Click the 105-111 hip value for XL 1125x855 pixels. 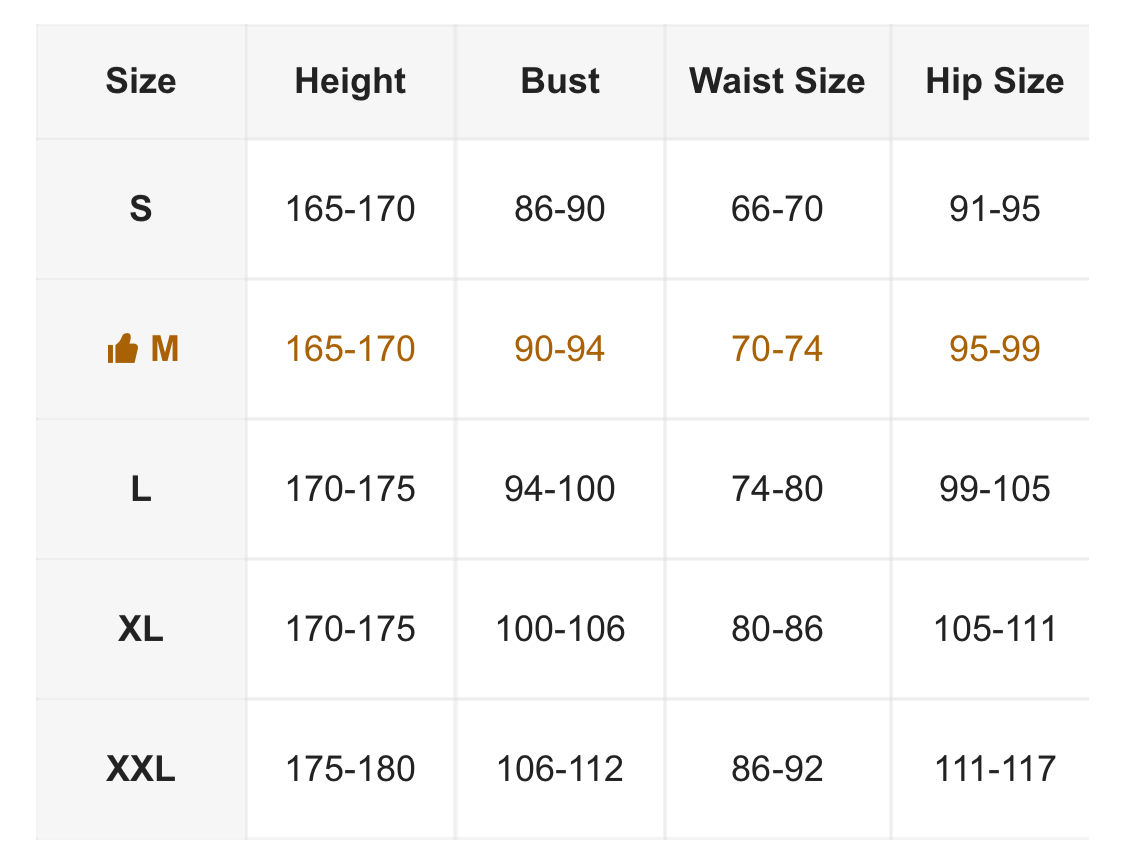click(x=994, y=629)
